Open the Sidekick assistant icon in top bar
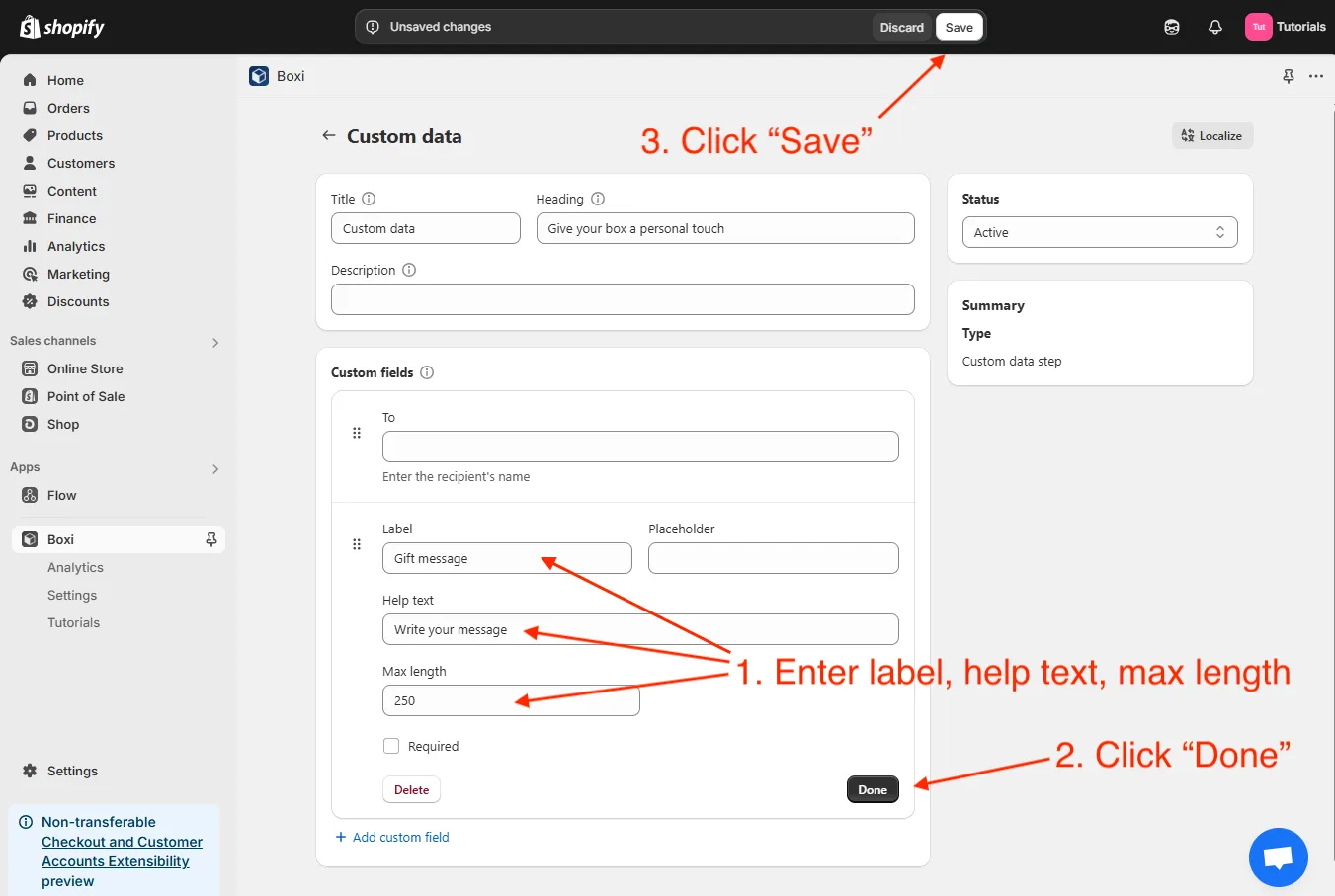This screenshot has height=896, width=1335. pyautogui.click(x=1172, y=27)
